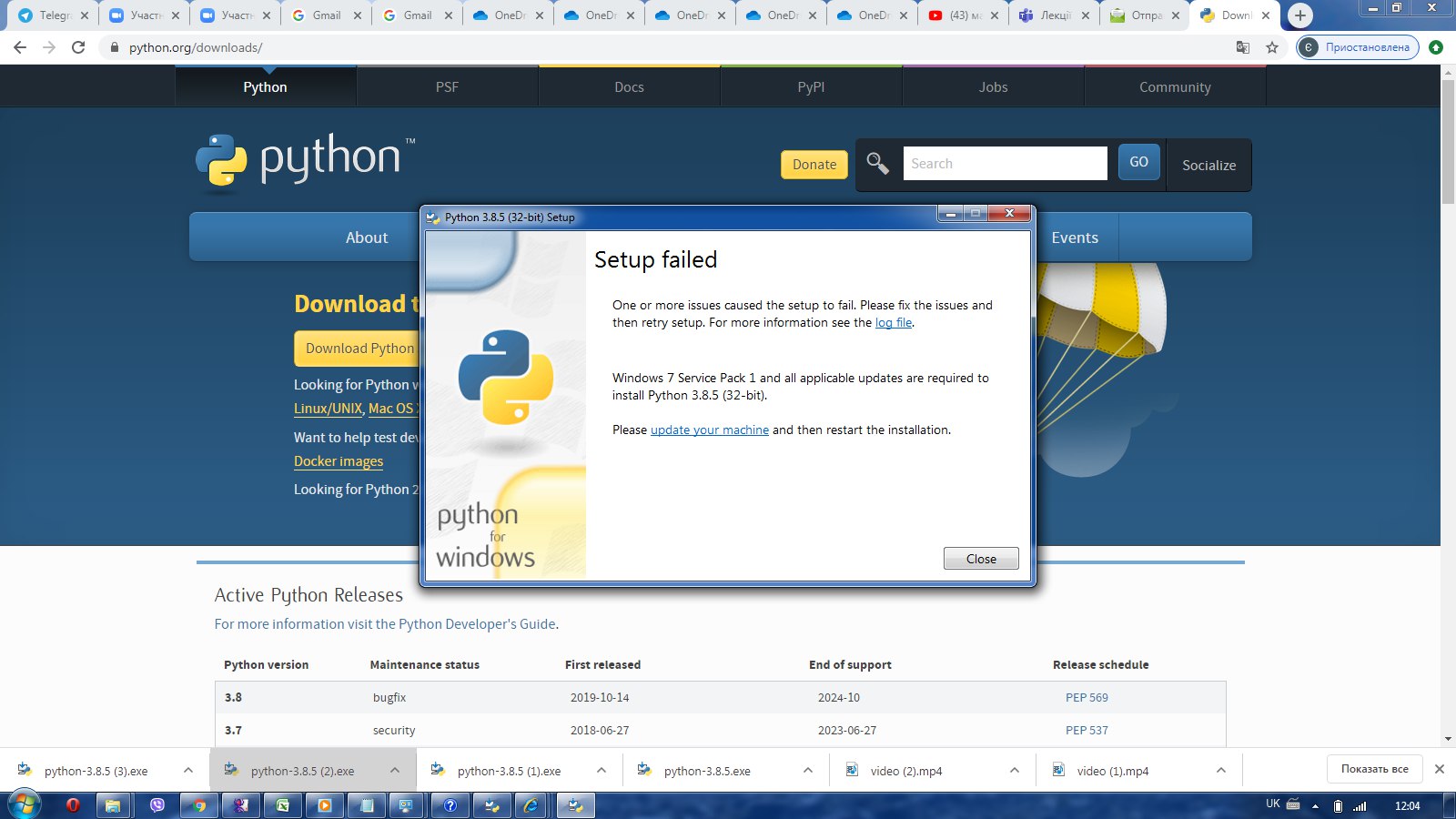
Task: Open the About menu on python.org
Action: (367, 238)
